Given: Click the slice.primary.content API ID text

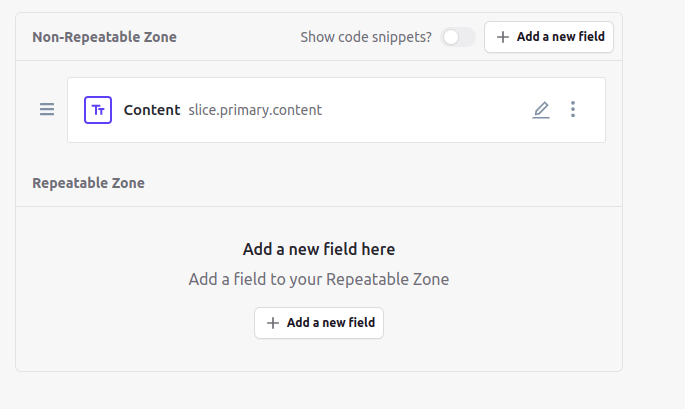Looking at the screenshot, I should pyautogui.click(x=255, y=110).
